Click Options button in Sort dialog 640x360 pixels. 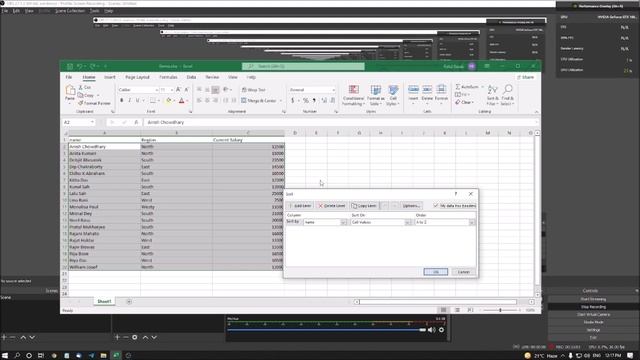click(411, 206)
